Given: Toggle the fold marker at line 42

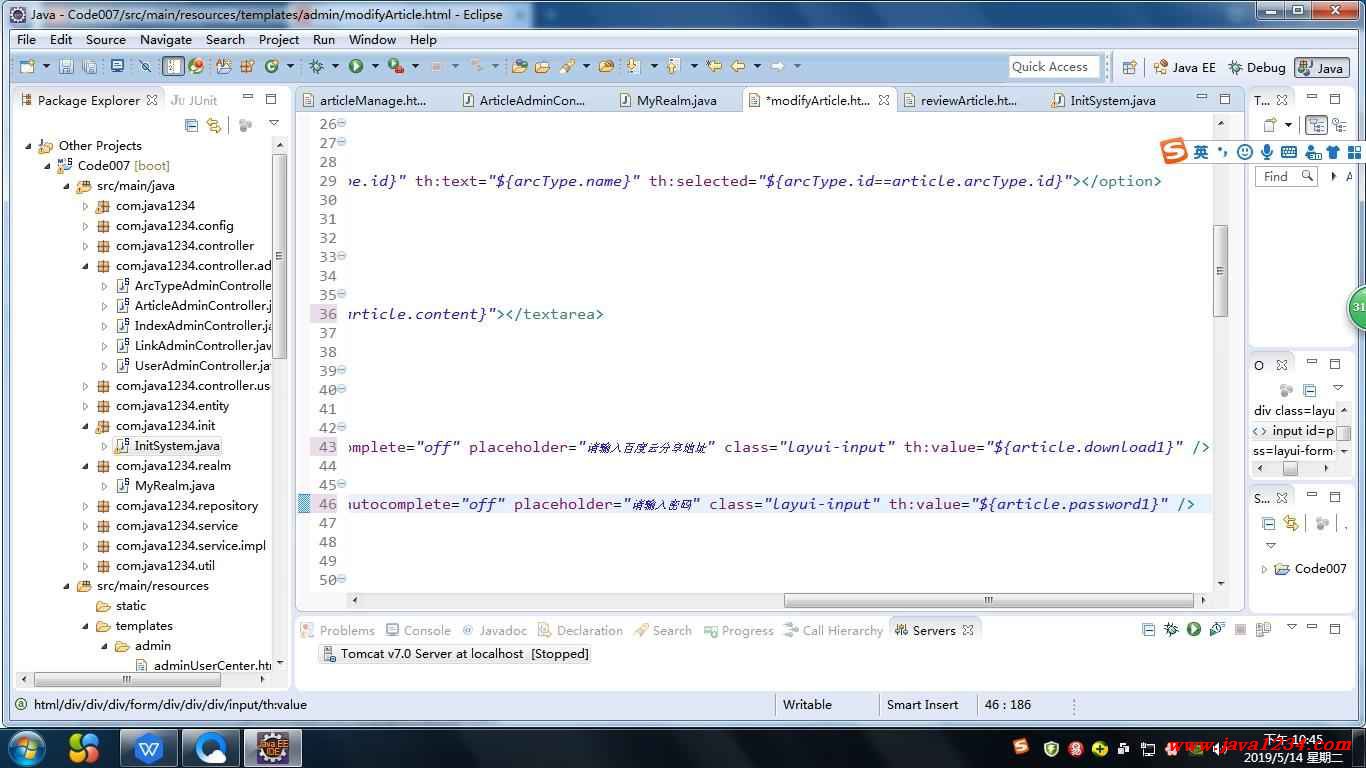Looking at the screenshot, I should coord(342,427).
